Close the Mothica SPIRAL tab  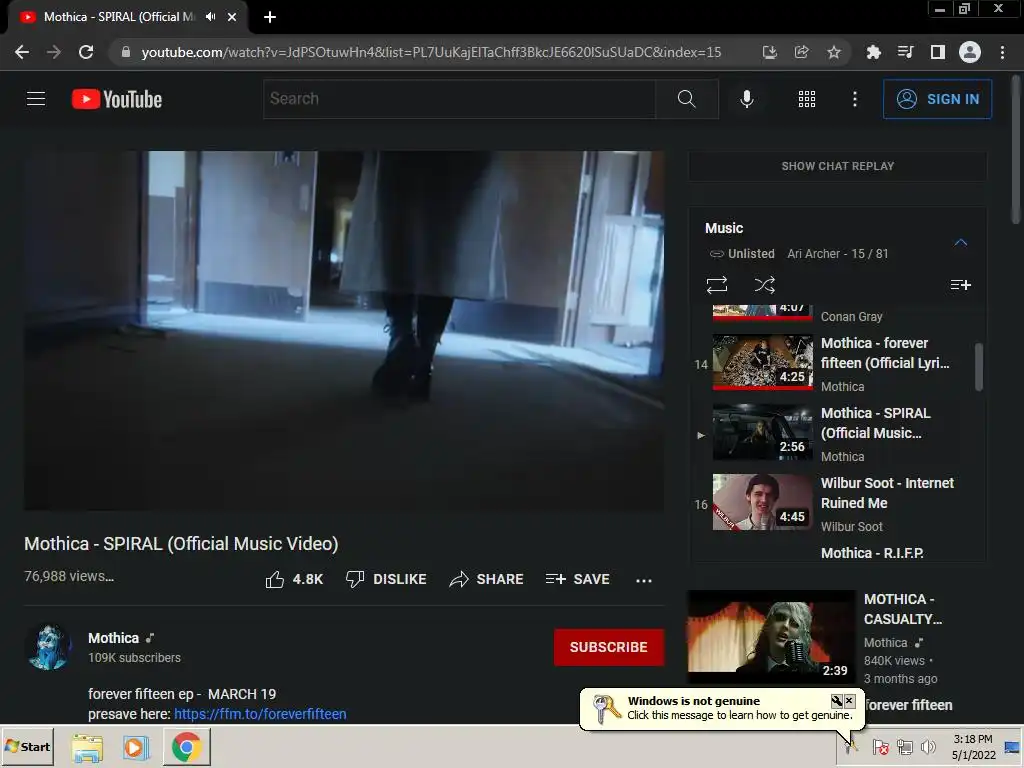232,17
